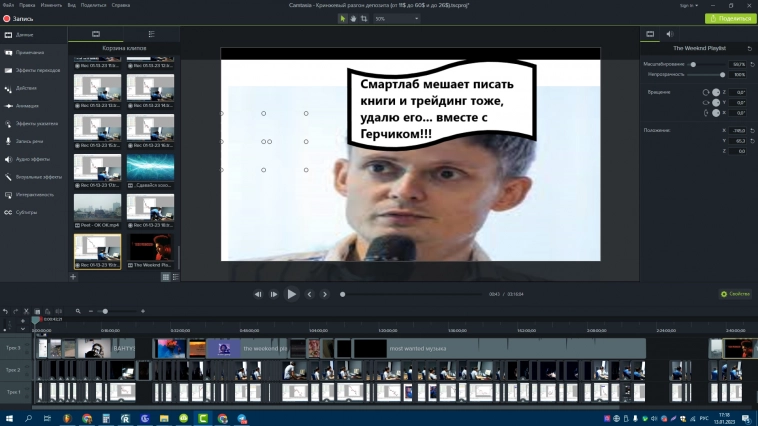Screen dimensions: 758x426
Task: Switch to the clip bin tab
Action: 96,34
